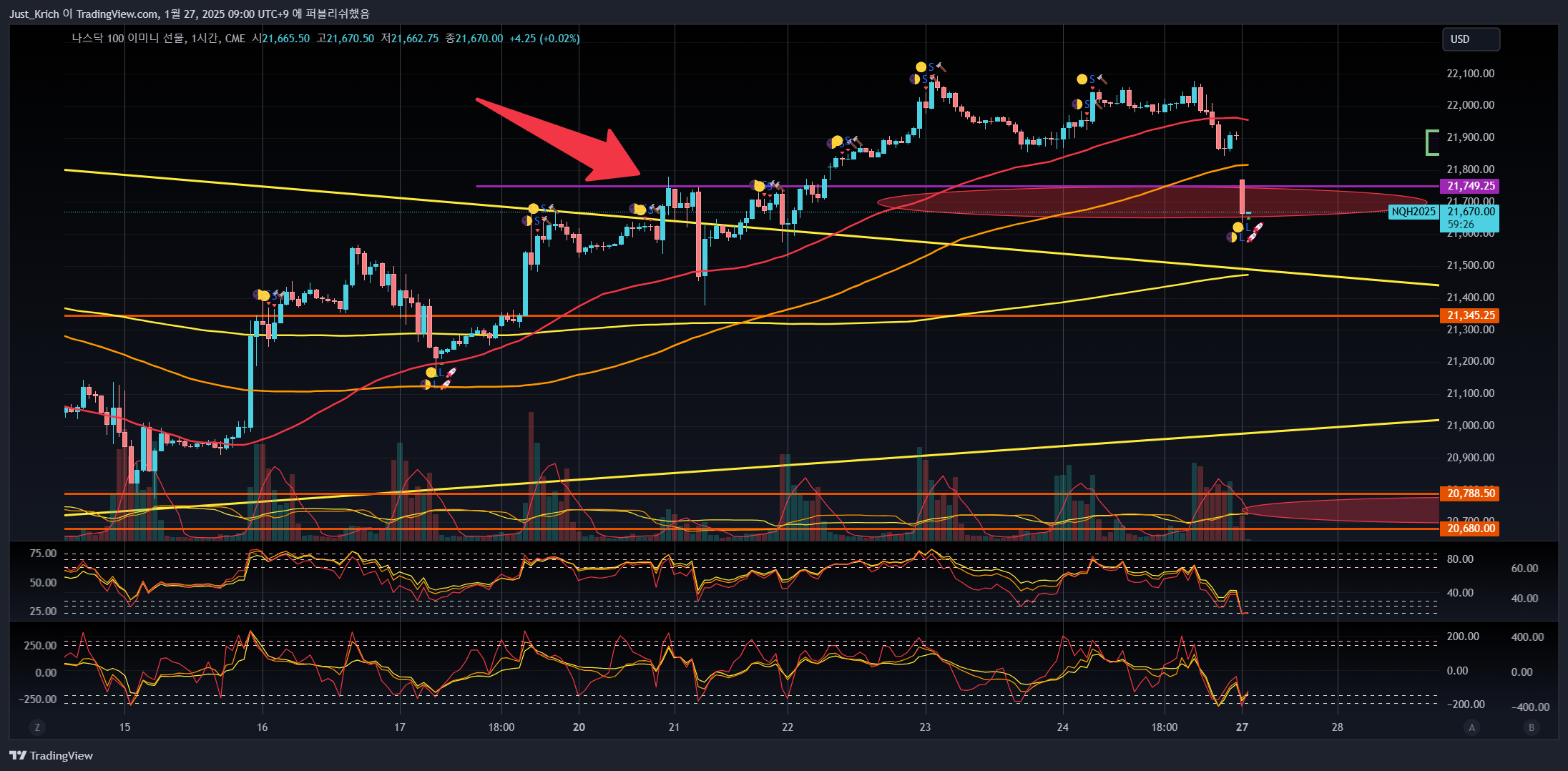Click the hammer short signal near the 24th
1568x771 pixels.
click(1101, 79)
